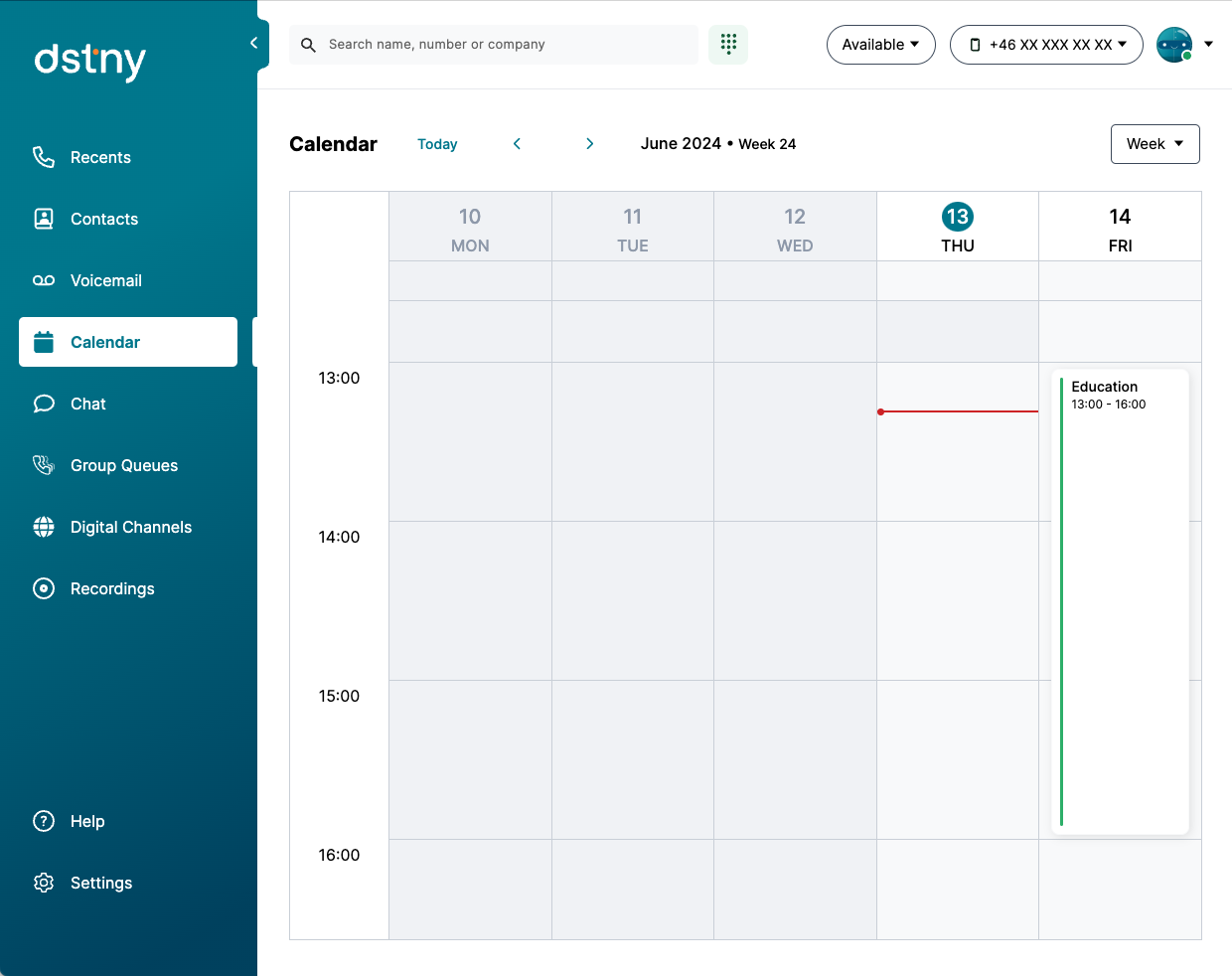Screen dimensions: 1232x976
Task: Click the Calendar icon in sidebar
Action: (44, 342)
